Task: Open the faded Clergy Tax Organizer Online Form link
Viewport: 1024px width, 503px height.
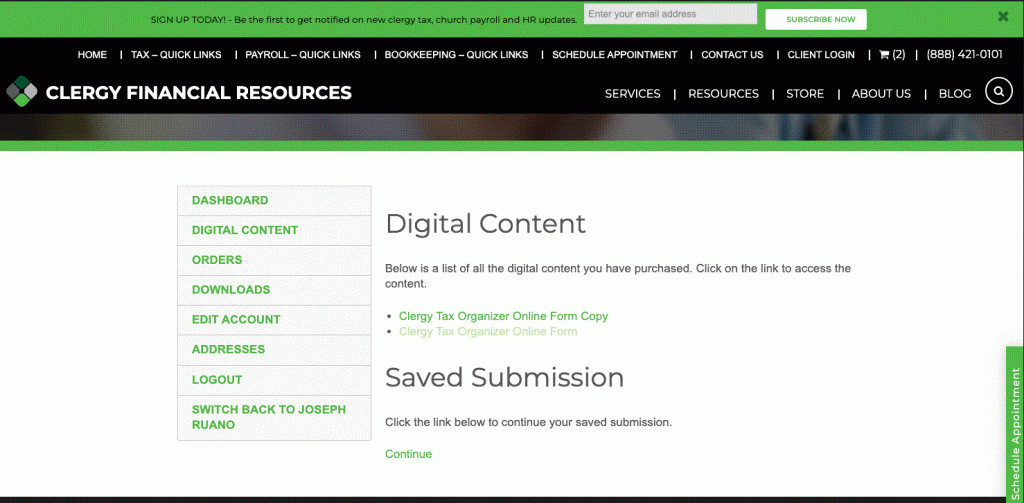Action: point(488,332)
